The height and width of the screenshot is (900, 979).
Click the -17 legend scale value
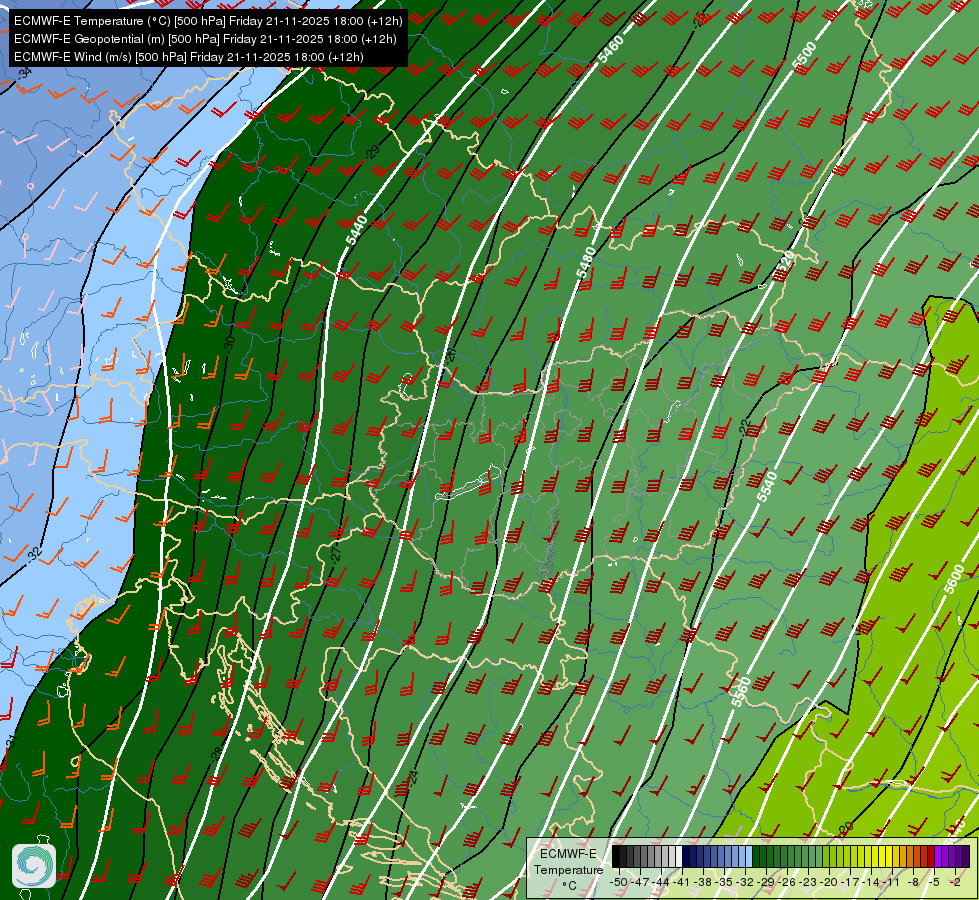(x=850, y=882)
